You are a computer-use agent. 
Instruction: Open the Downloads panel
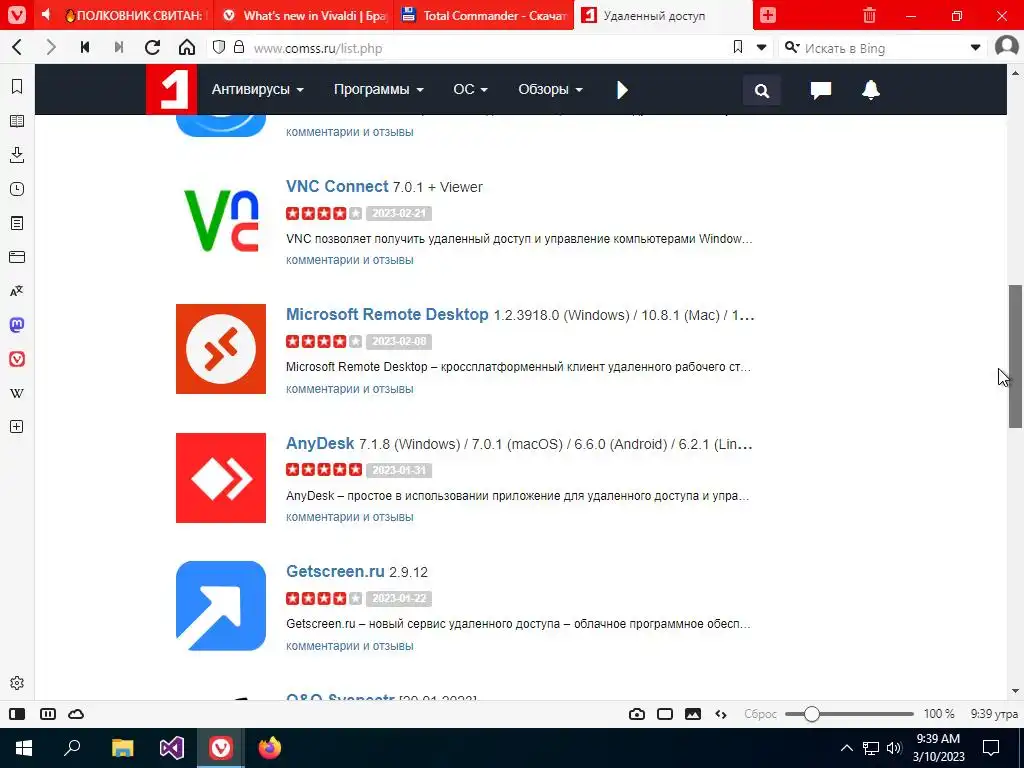click(x=17, y=155)
